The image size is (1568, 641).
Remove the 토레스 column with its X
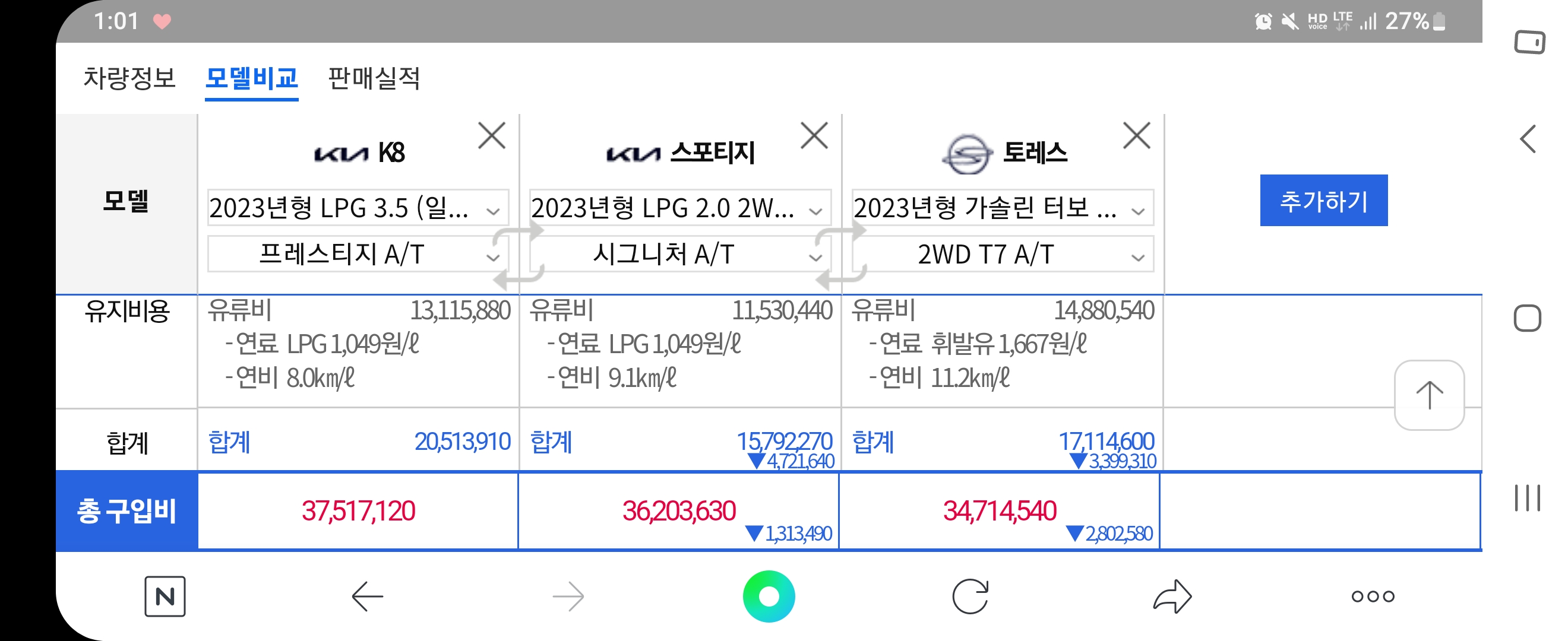pos(1136,136)
